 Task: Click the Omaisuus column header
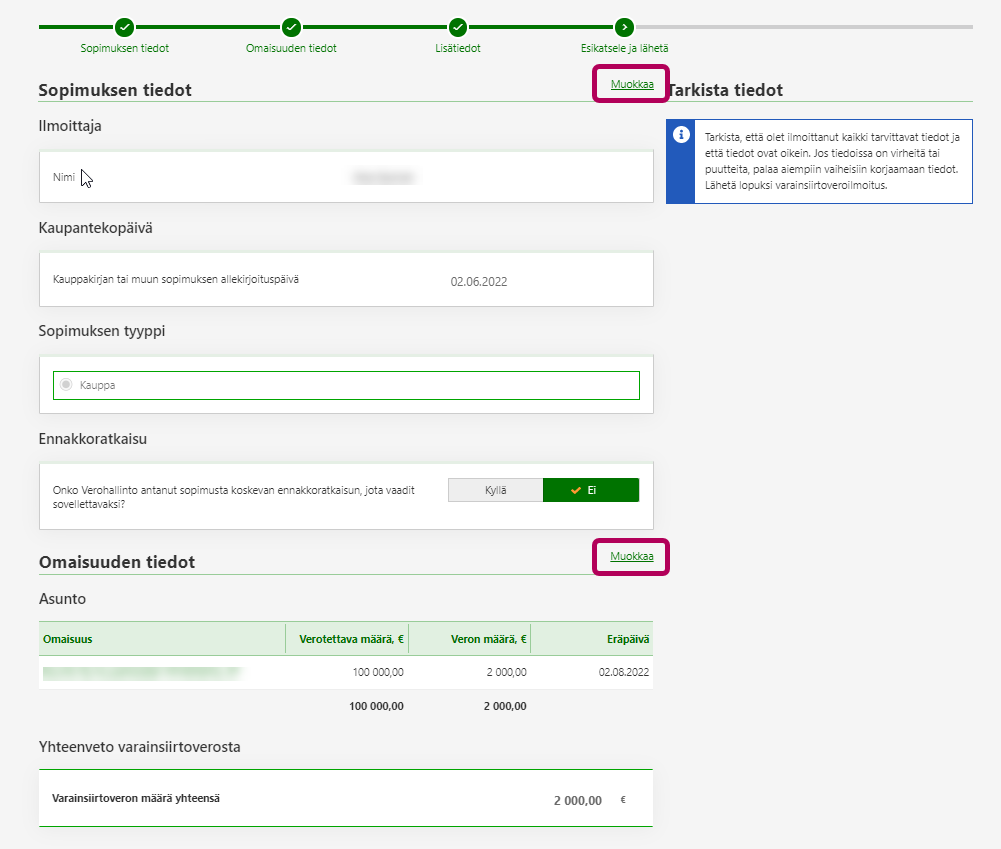(68, 639)
